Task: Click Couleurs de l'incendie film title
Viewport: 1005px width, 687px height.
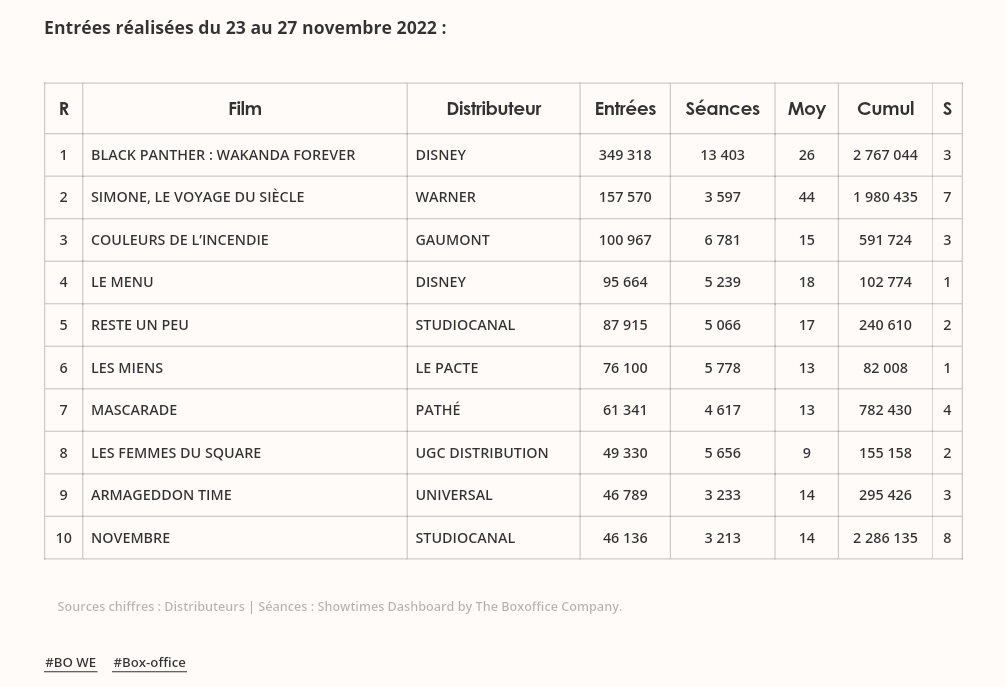Action: click(x=180, y=240)
